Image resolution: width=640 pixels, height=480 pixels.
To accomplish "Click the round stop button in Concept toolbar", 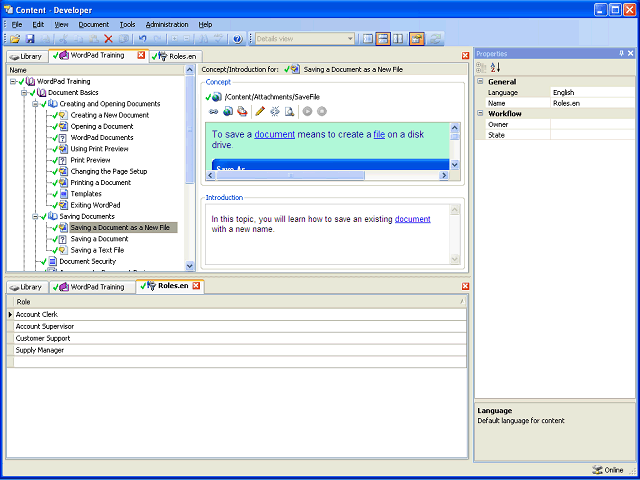I will point(322,111).
